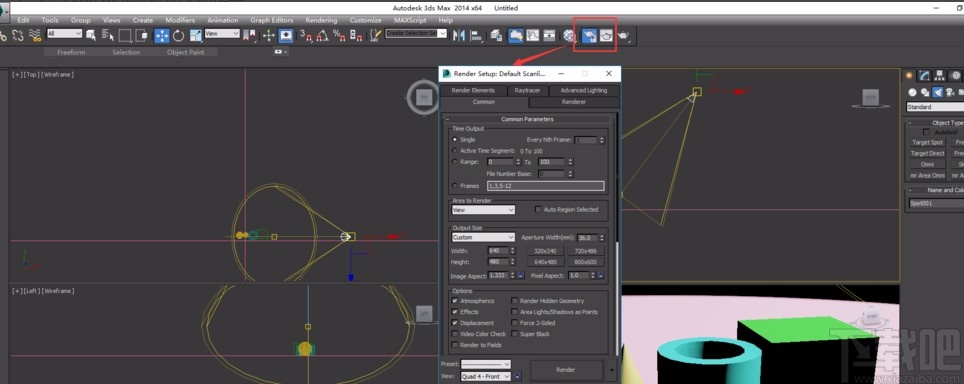The height and width of the screenshot is (384, 964).
Task: Open the Area to Render View dropdown
Action: [483, 210]
